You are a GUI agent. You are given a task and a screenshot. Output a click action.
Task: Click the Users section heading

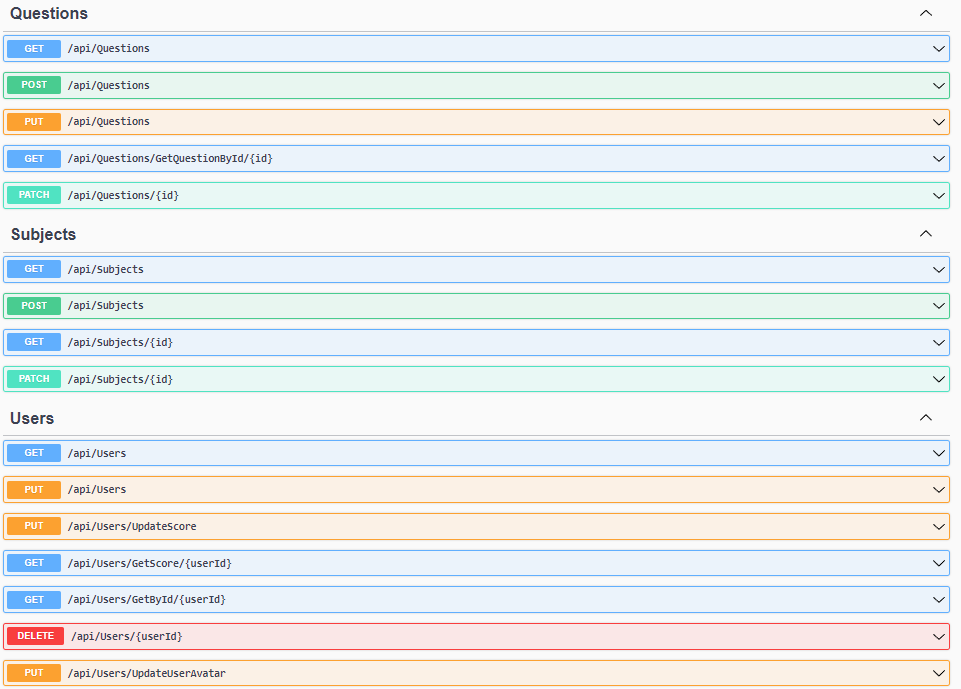(32, 418)
